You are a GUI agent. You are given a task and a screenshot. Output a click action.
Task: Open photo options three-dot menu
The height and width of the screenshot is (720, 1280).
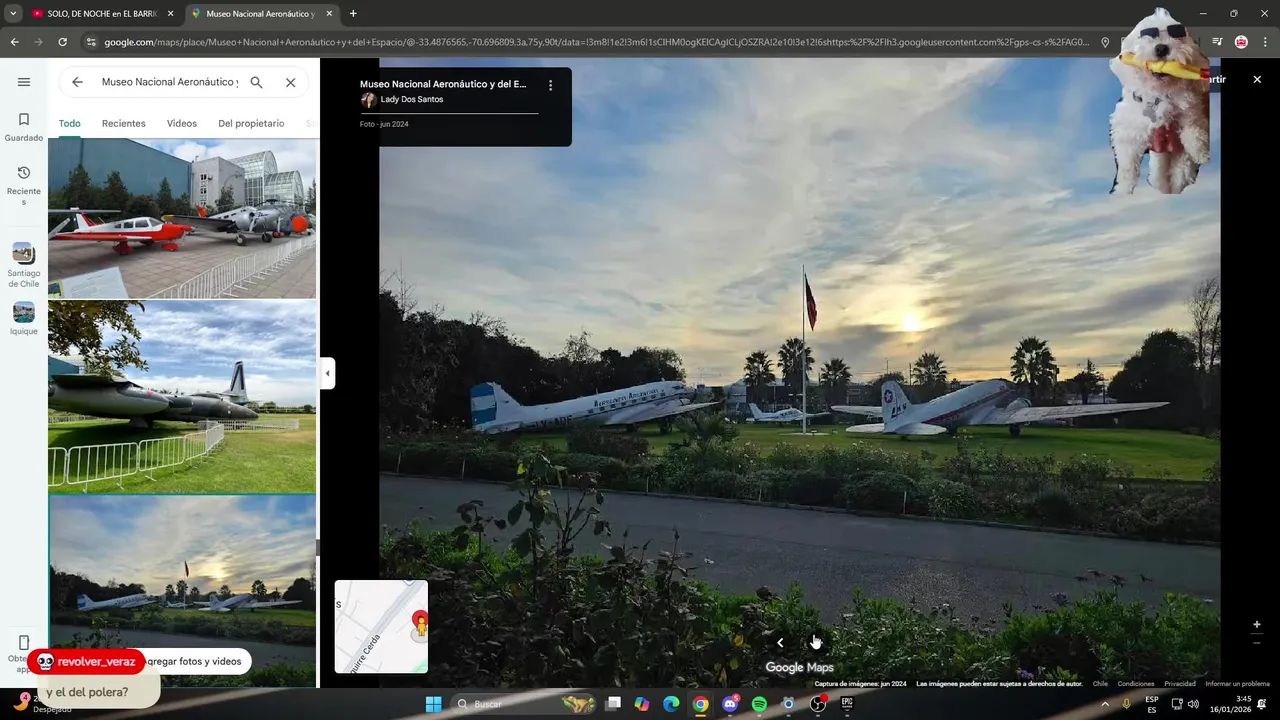(550, 85)
